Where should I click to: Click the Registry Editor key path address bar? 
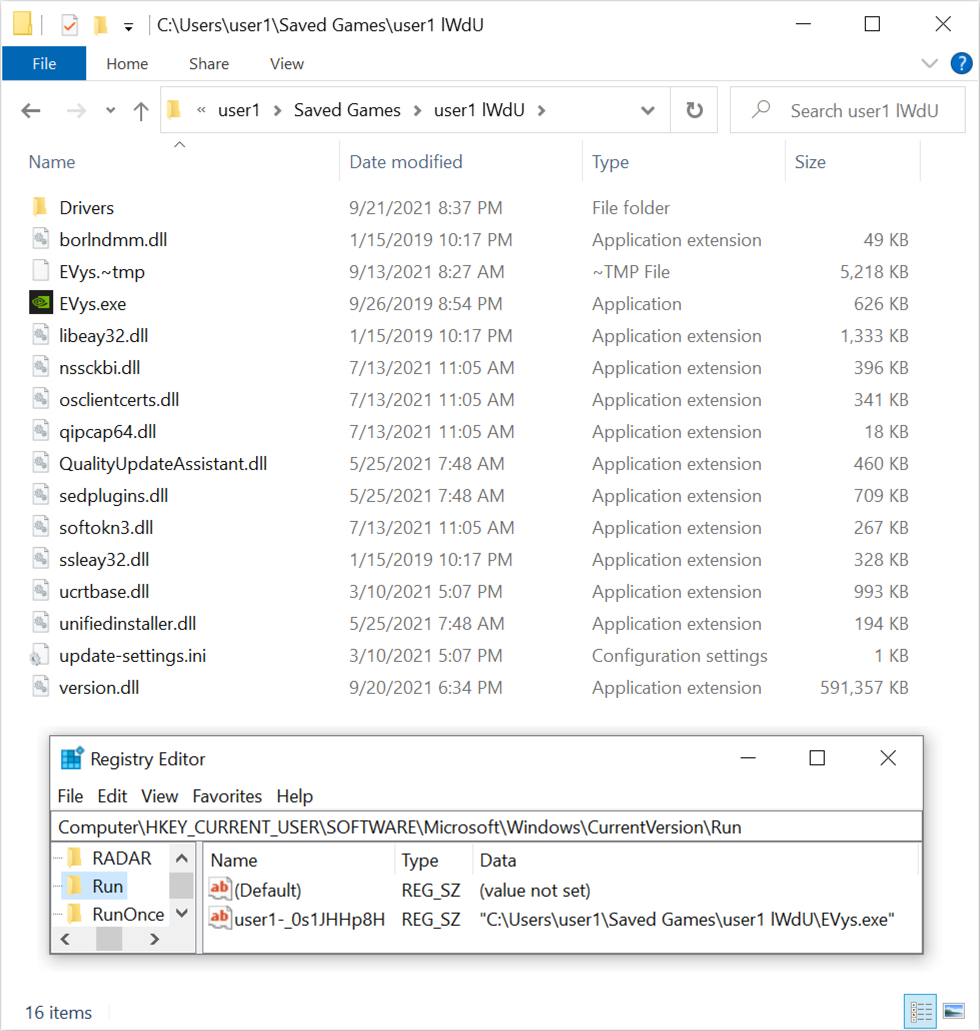point(487,827)
